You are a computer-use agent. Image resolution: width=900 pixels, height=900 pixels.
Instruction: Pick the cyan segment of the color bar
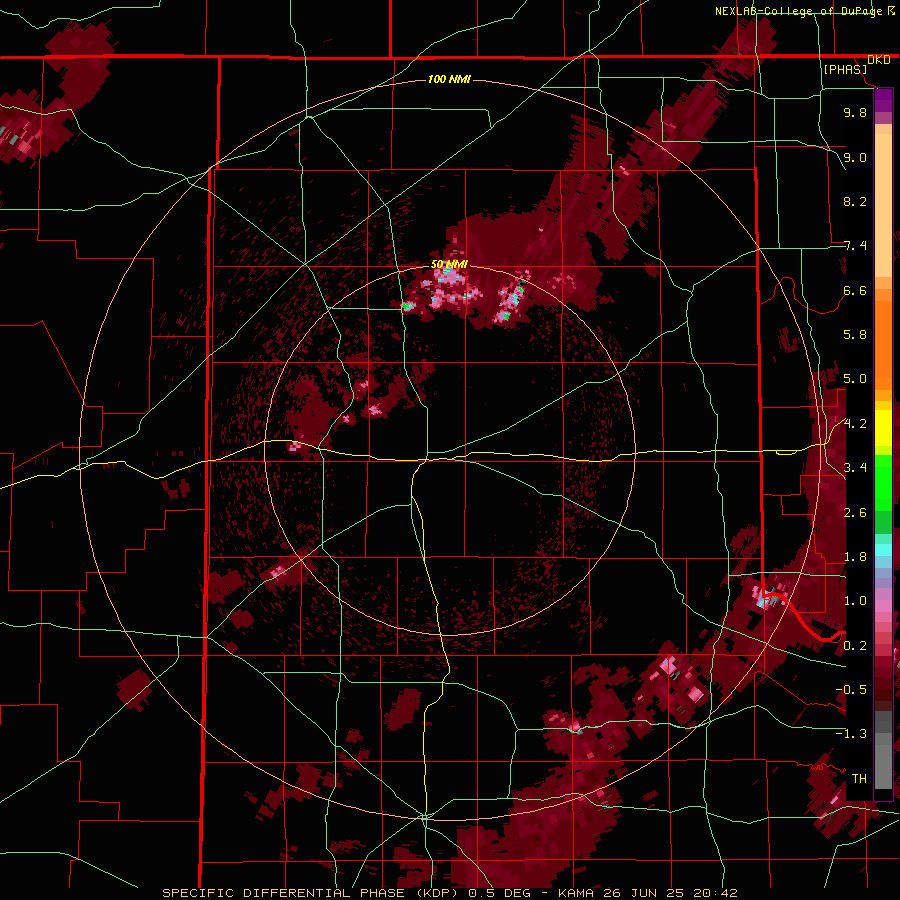pyautogui.click(x=883, y=550)
